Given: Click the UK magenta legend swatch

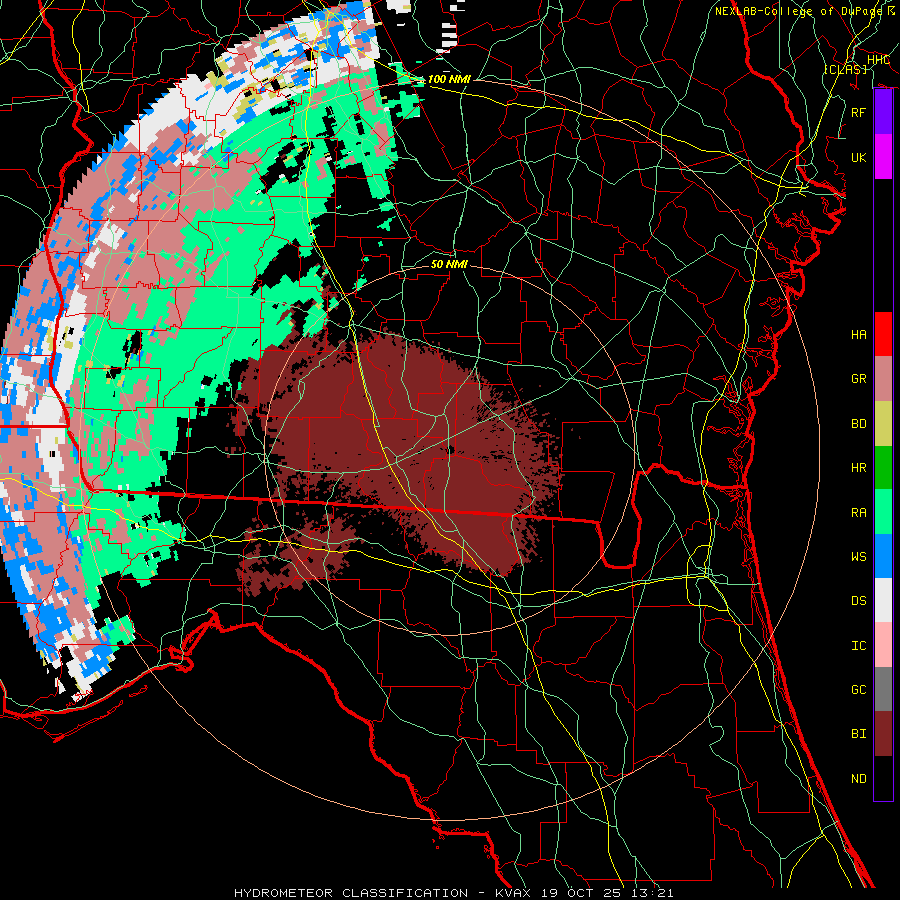Looking at the screenshot, I should [883, 157].
